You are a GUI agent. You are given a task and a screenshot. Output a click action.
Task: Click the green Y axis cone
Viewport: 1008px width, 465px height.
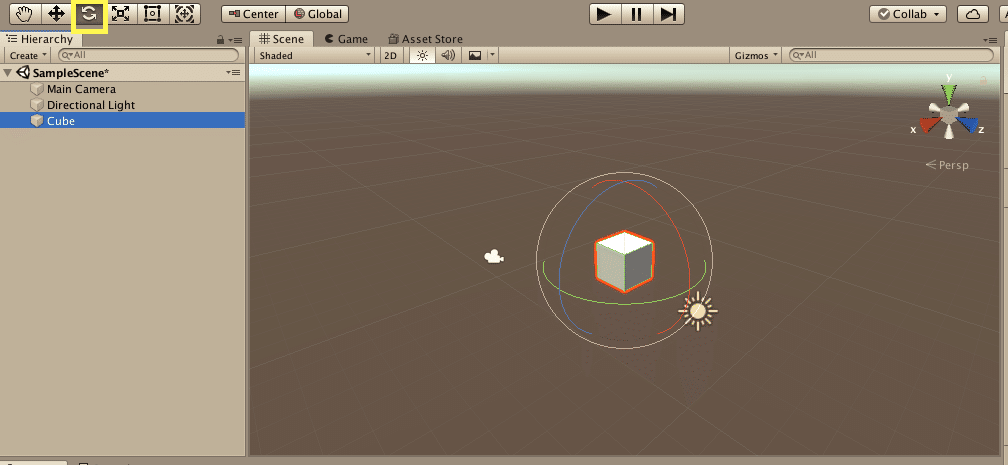pos(949,95)
